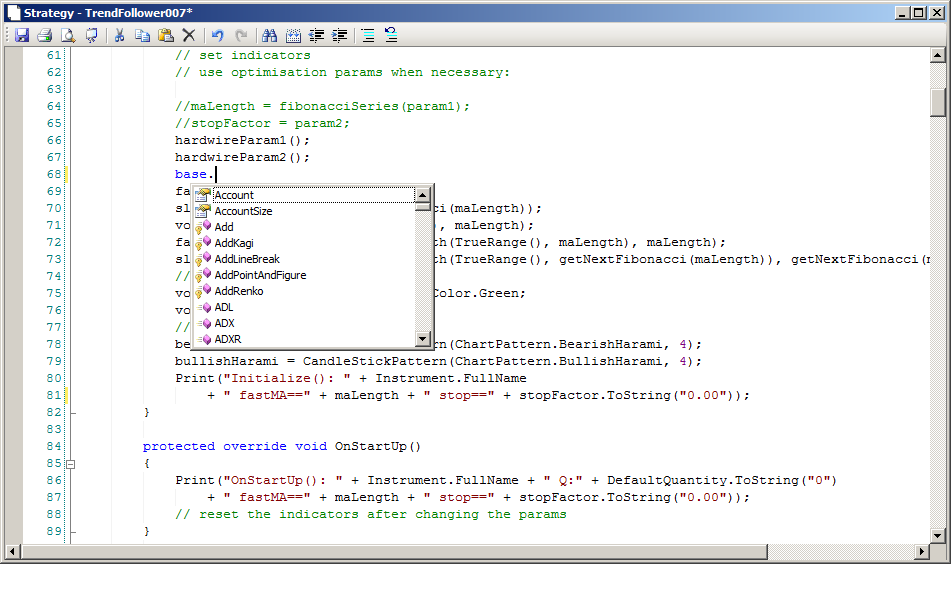Open Find with the binoculars icon

269,35
